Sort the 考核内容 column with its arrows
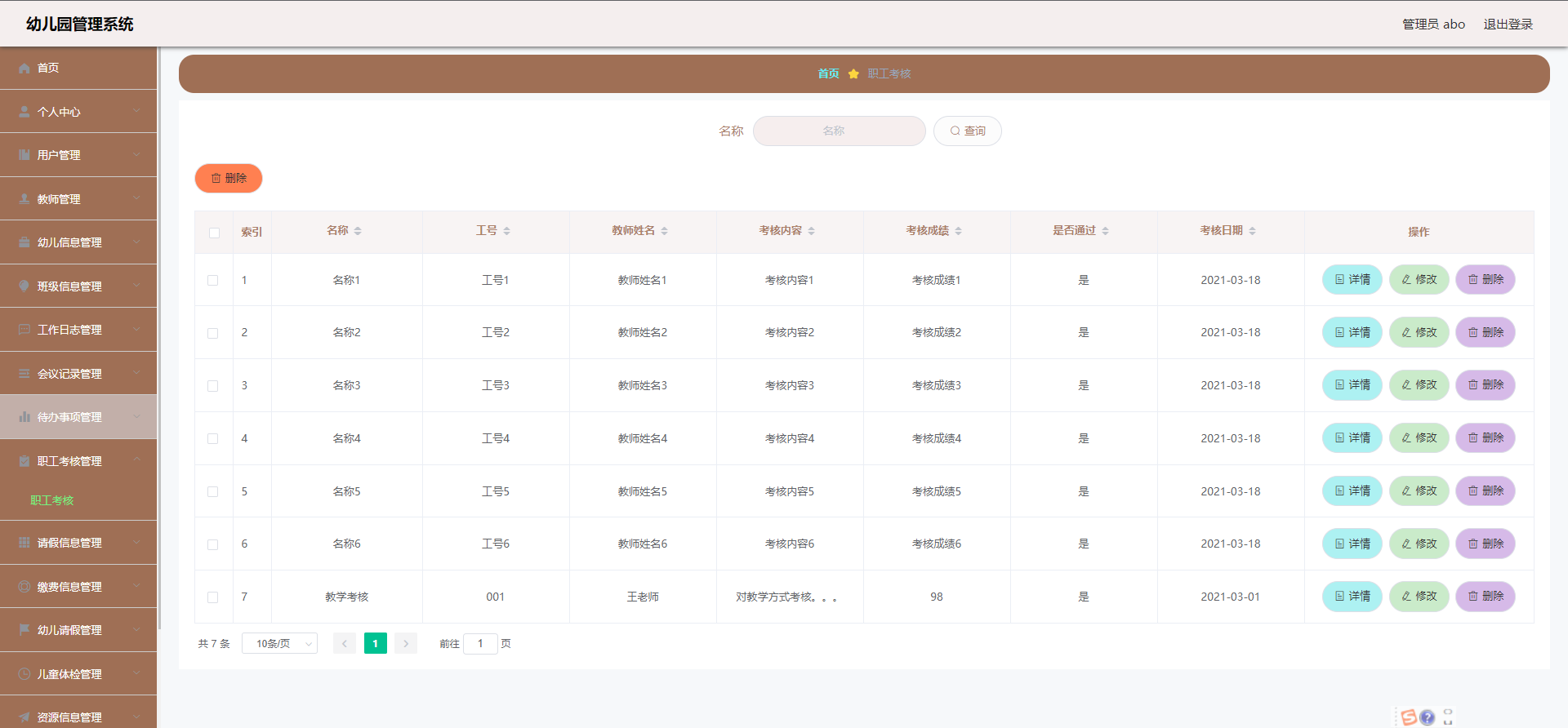 click(812, 231)
